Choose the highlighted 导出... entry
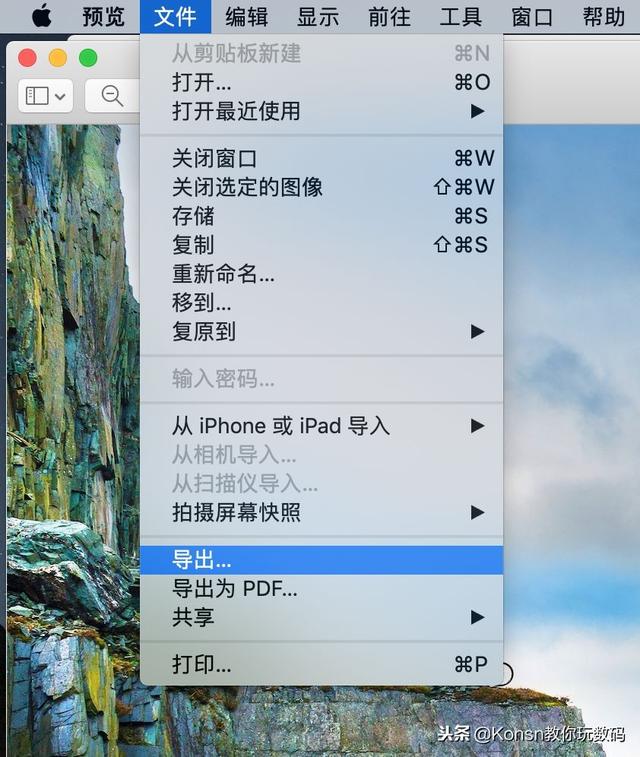Image resolution: width=640 pixels, height=757 pixels. (321, 560)
